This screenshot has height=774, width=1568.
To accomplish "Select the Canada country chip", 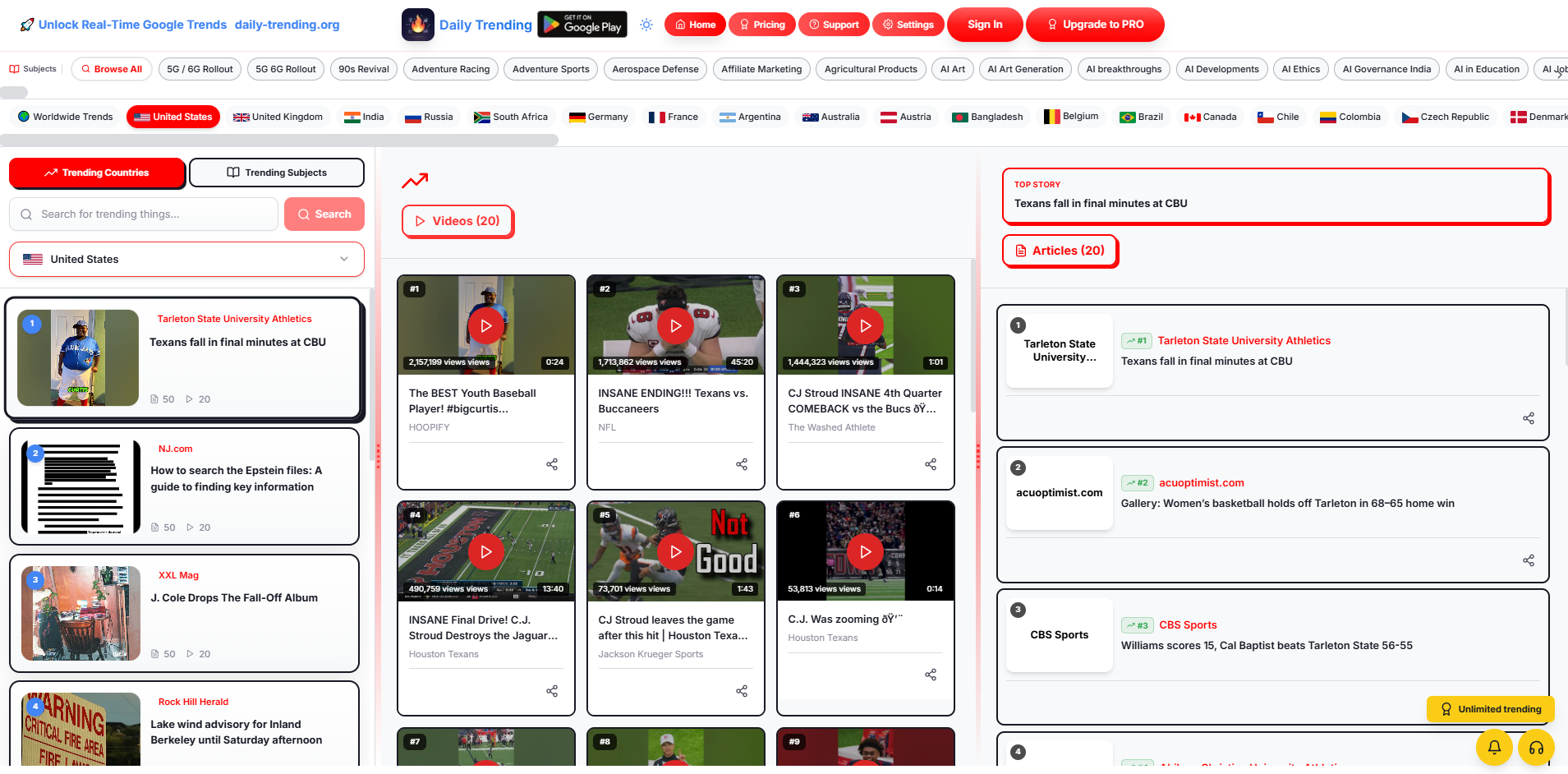I will click(x=1210, y=117).
